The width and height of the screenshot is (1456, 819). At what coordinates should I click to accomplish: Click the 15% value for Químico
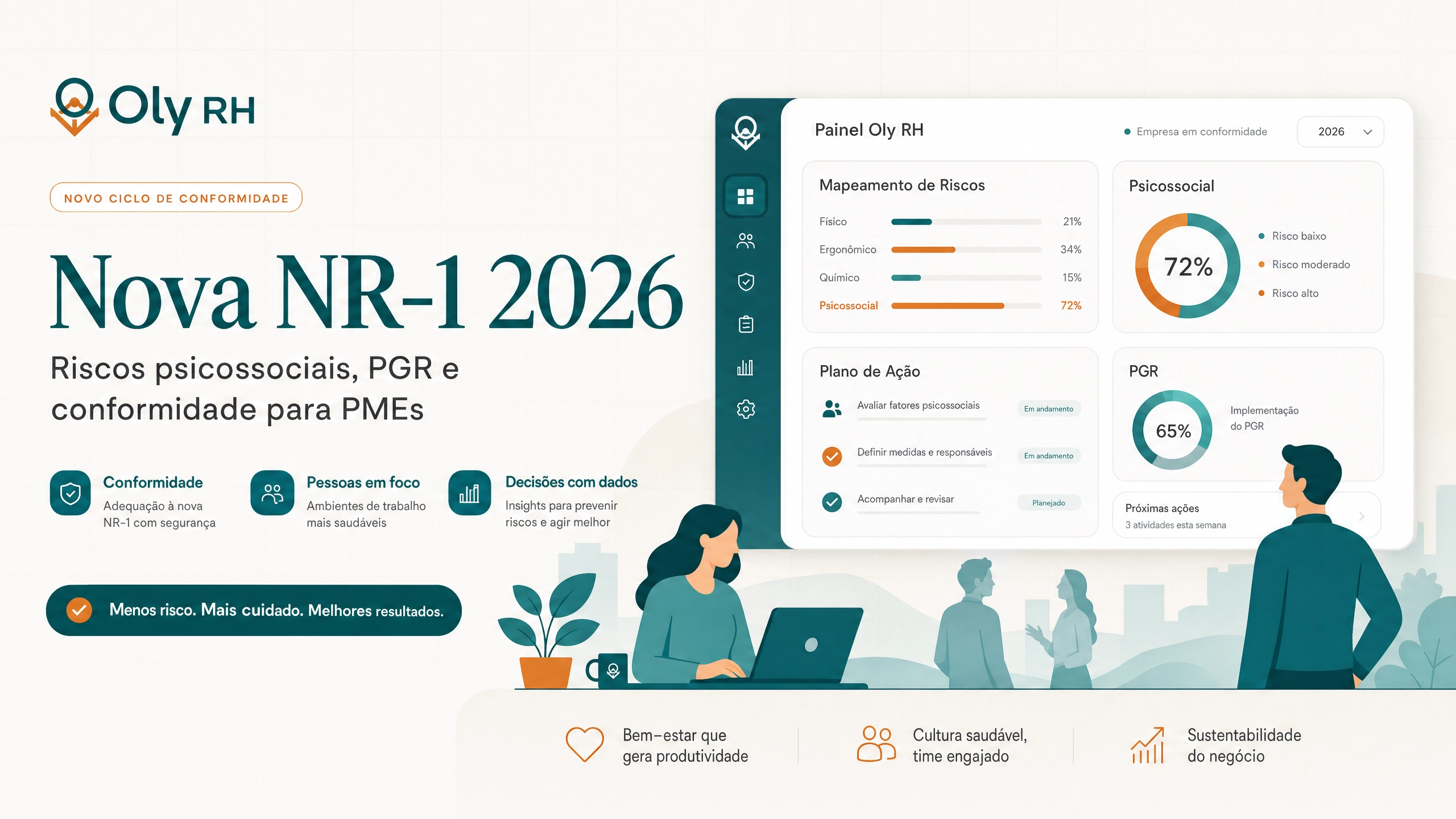(x=1072, y=278)
